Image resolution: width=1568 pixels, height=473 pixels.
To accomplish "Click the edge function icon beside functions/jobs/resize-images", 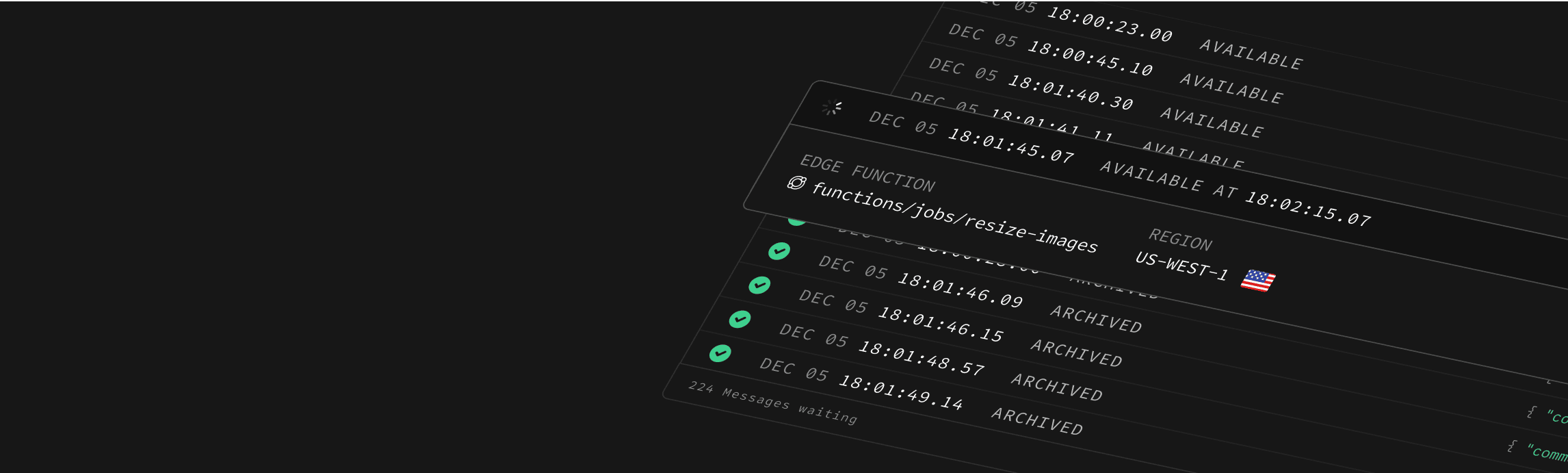I will coord(796,183).
